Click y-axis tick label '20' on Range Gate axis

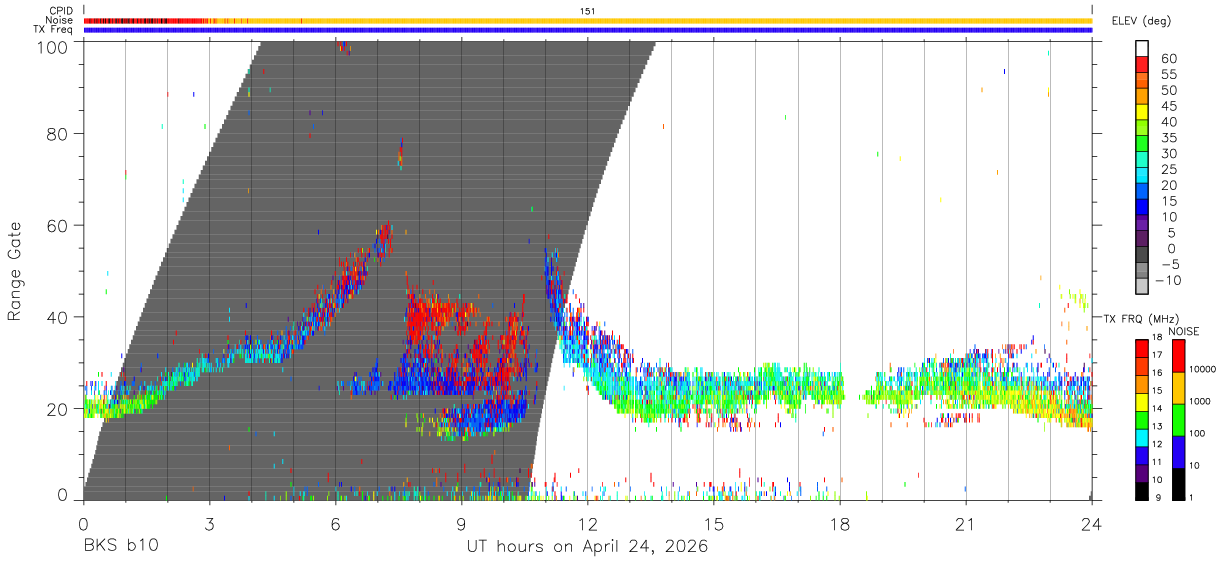pos(58,408)
